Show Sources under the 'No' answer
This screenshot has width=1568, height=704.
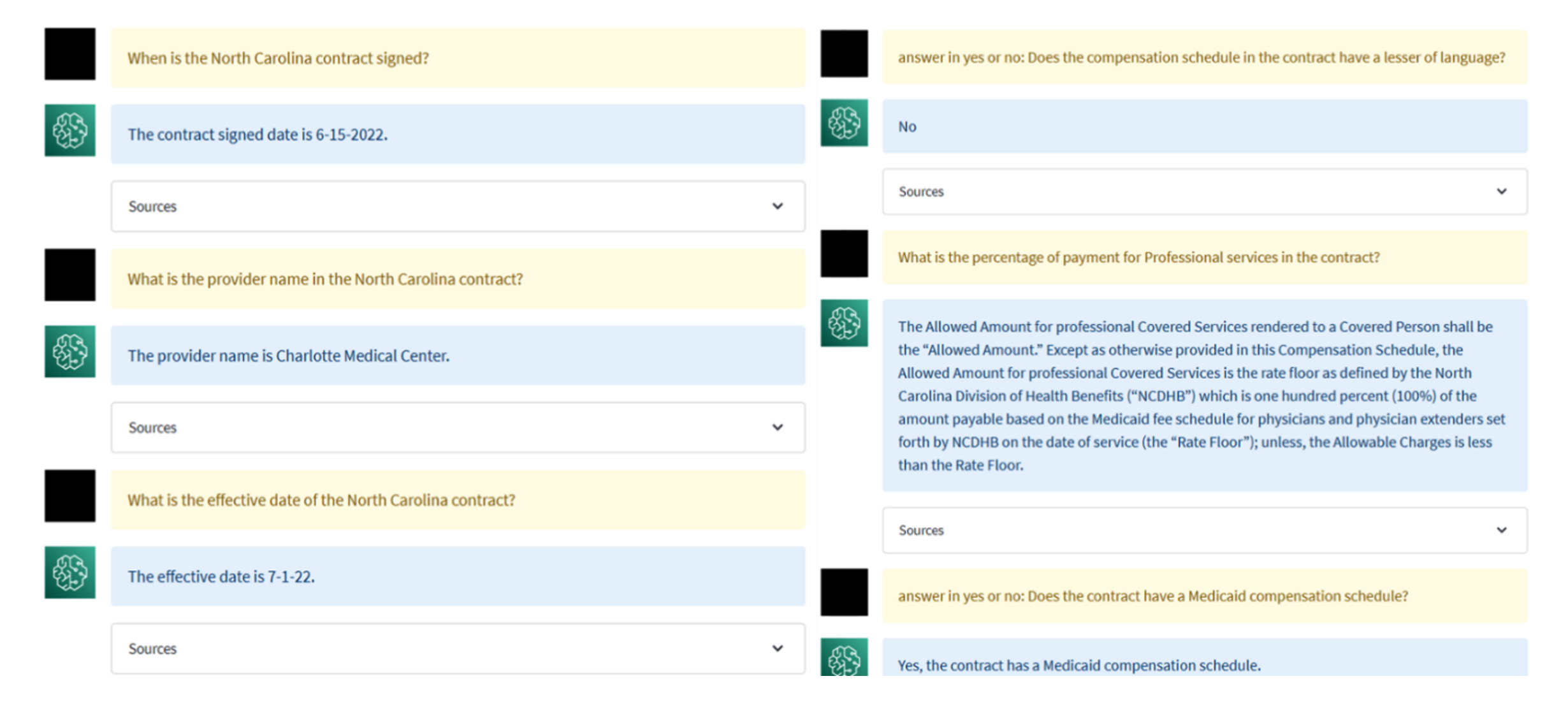point(1204,191)
